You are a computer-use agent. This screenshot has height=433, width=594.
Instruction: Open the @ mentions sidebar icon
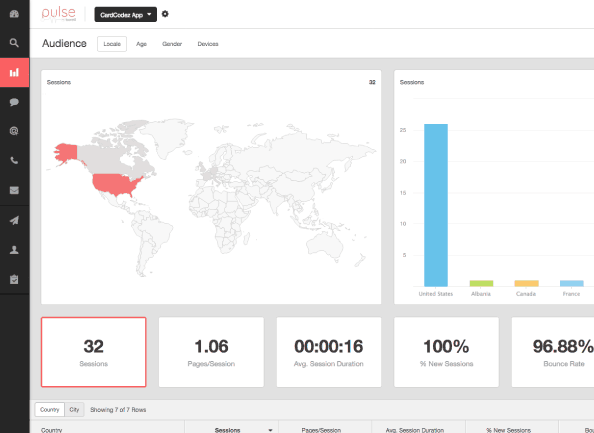tap(14, 131)
